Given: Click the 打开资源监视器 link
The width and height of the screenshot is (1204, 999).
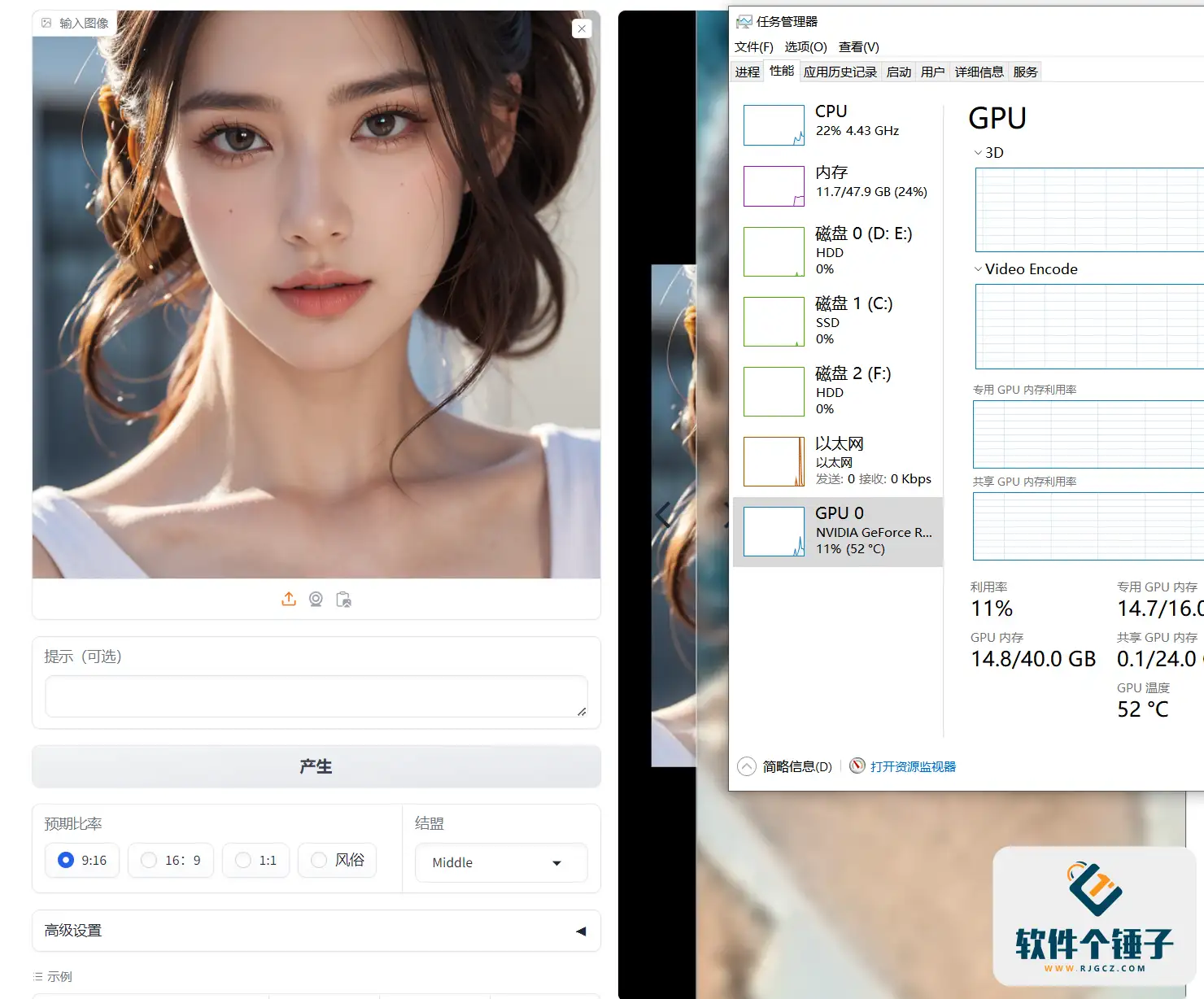Looking at the screenshot, I should coord(913,766).
